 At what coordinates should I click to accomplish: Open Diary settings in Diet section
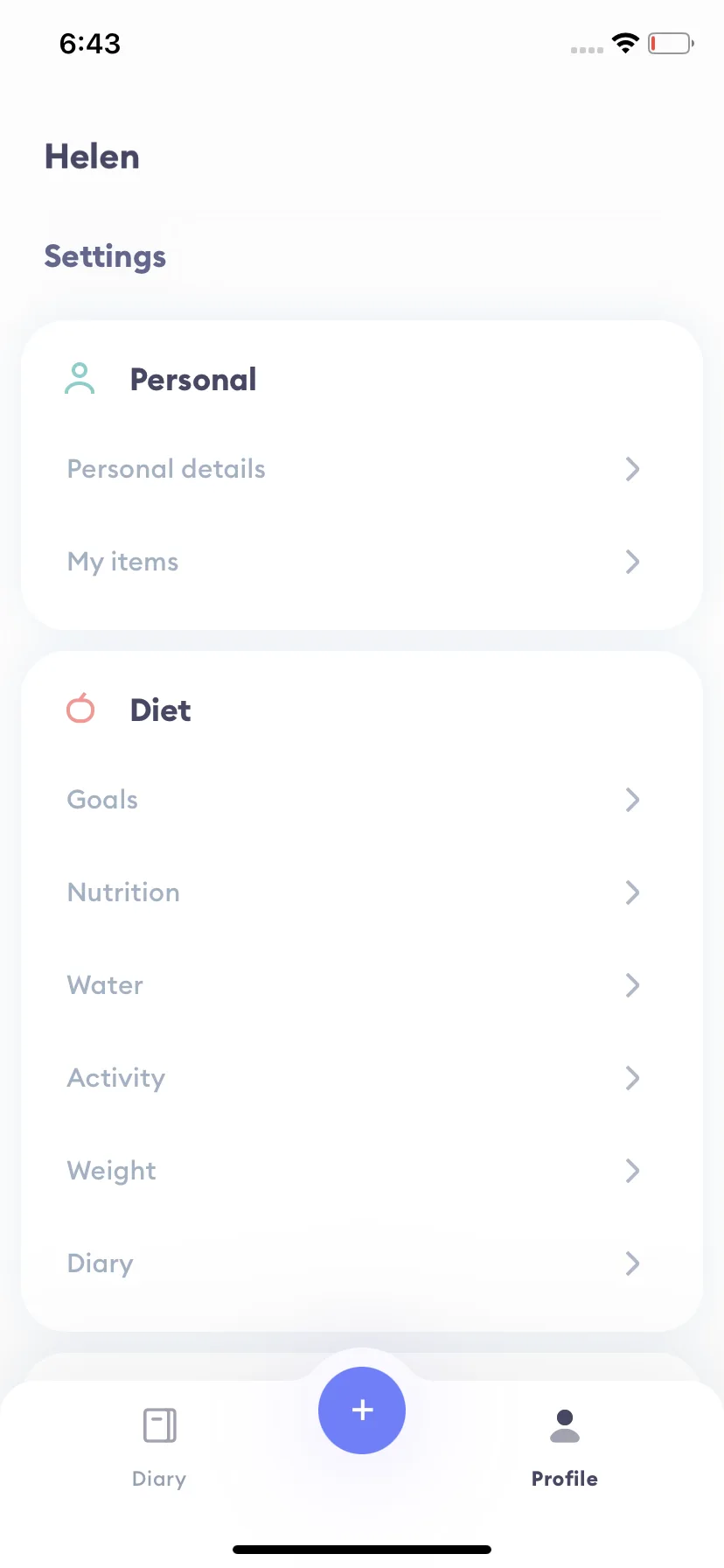point(362,1263)
